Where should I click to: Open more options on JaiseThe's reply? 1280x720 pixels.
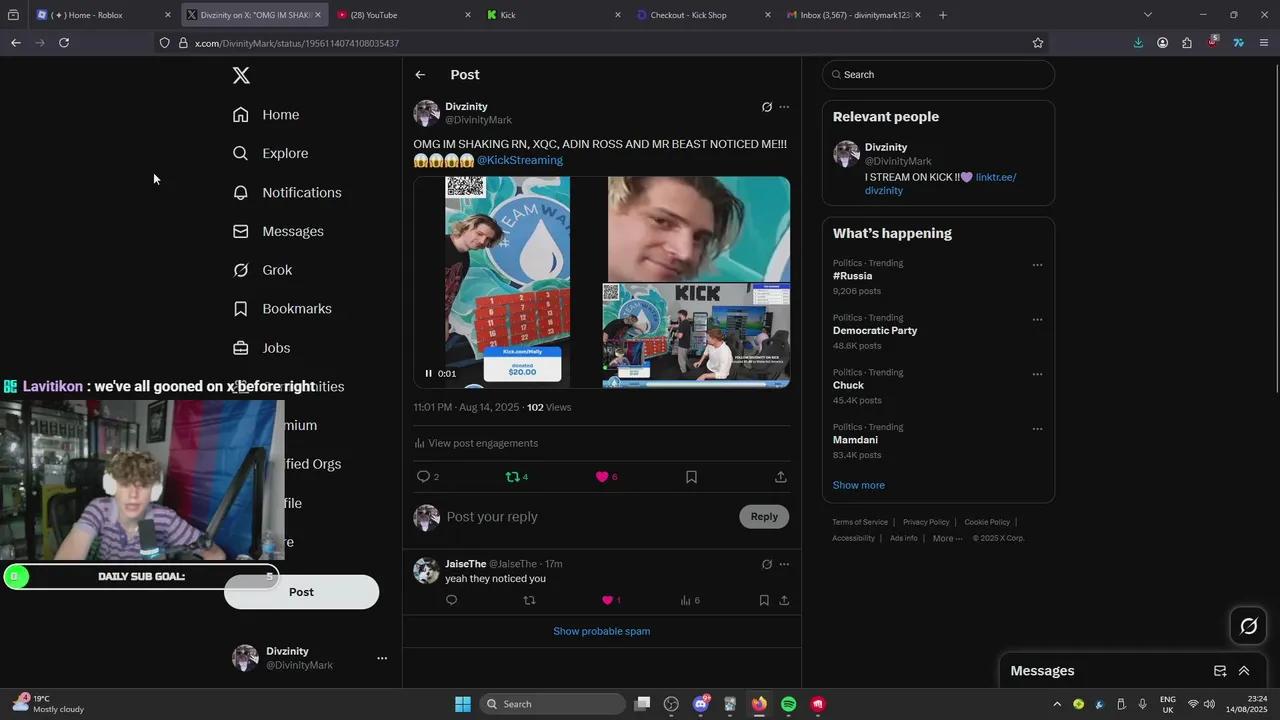(x=784, y=564)
